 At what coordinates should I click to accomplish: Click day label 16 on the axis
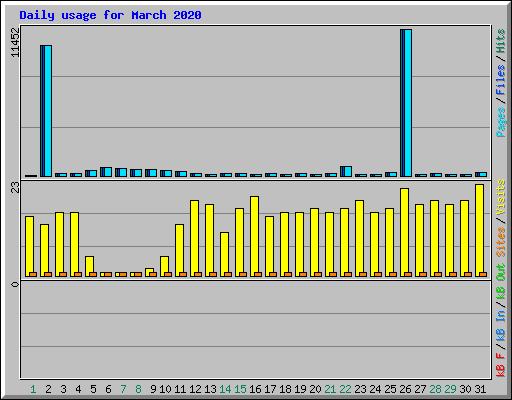pos(255,389)
